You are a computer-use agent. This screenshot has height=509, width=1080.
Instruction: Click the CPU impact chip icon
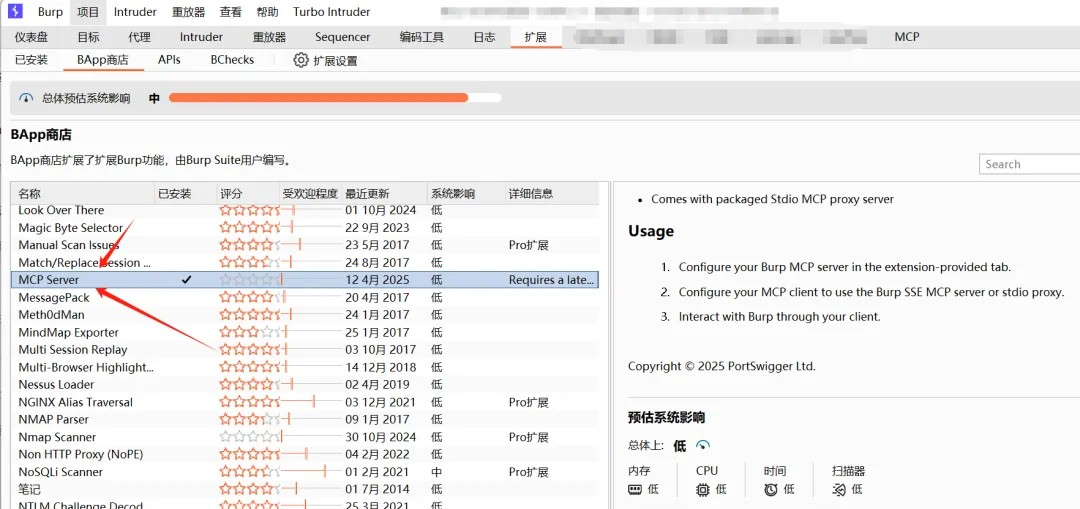click(703, 490)
